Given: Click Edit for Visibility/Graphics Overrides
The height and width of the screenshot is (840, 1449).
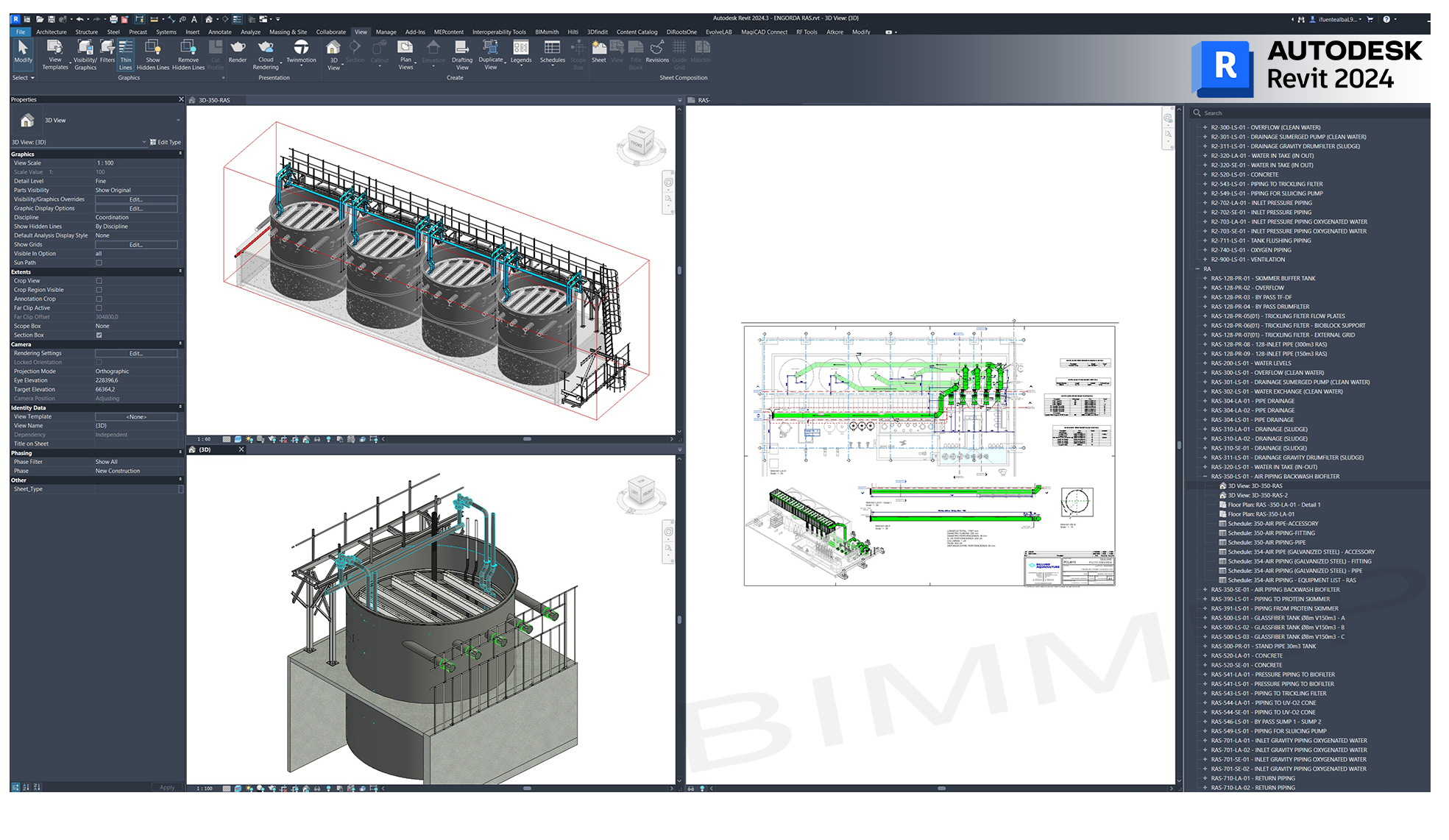Looking at the screenshot, I should click(136, 199).
